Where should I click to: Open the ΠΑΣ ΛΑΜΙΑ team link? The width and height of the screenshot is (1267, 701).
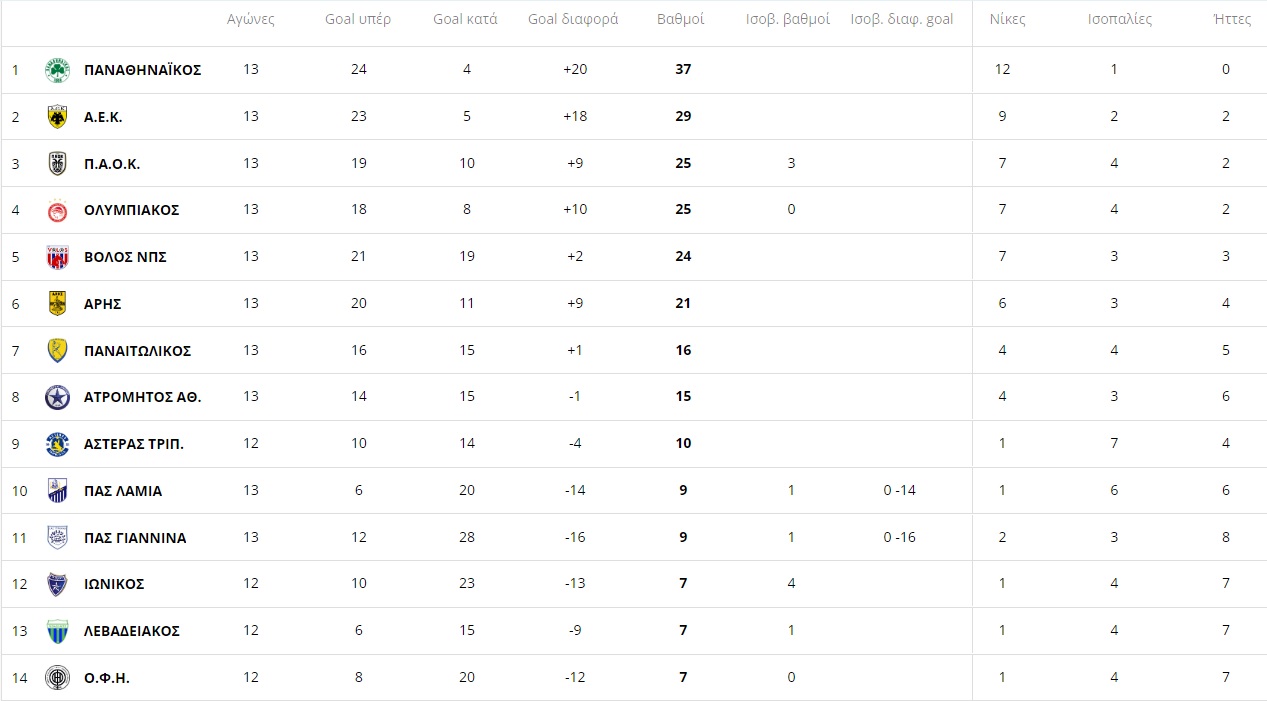click(123, 491)
